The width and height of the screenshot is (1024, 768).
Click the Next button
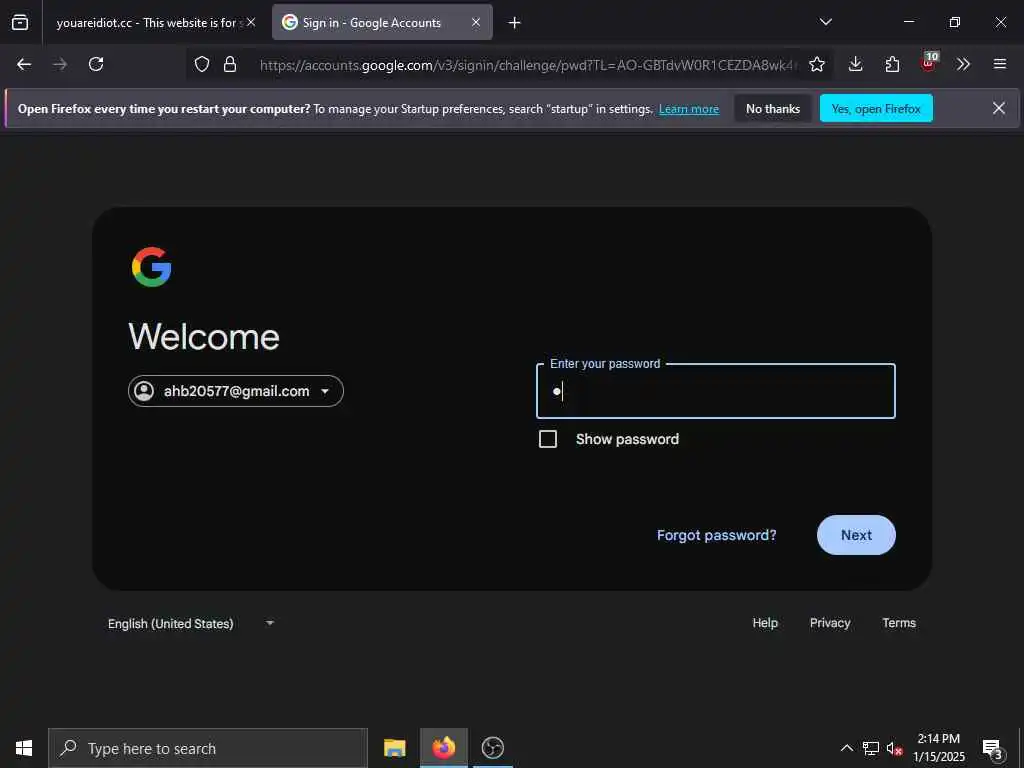coord(856,535)
